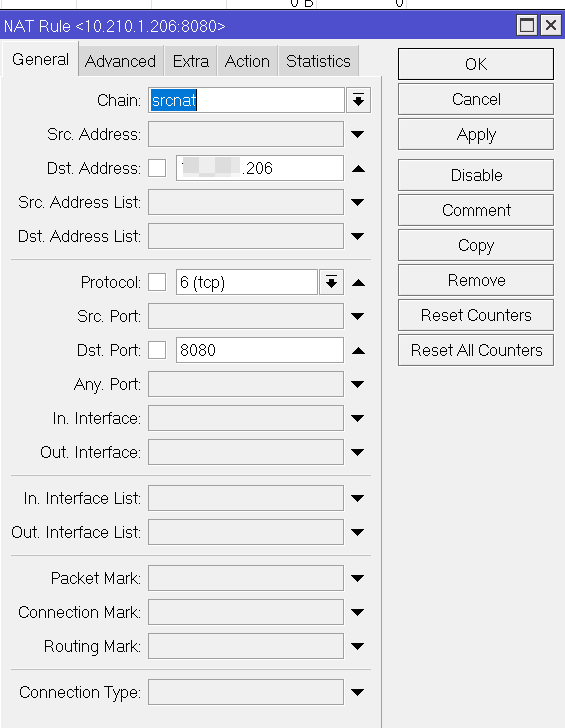Viewport: 565px width, 728px height.
Task: Switch to the Advanced tab
Action: (x=121, y=61)
